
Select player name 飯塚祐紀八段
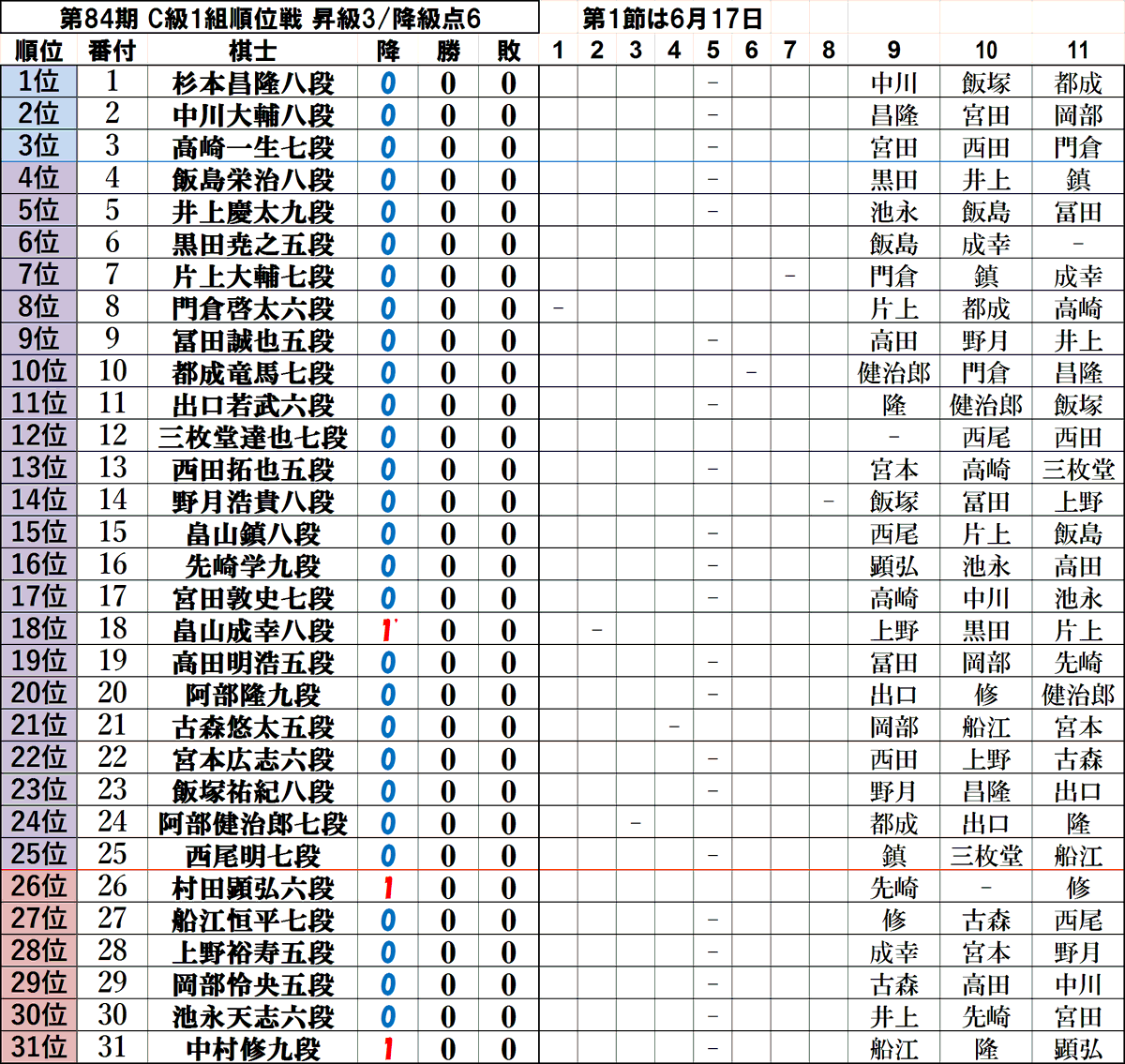point(253,791)
